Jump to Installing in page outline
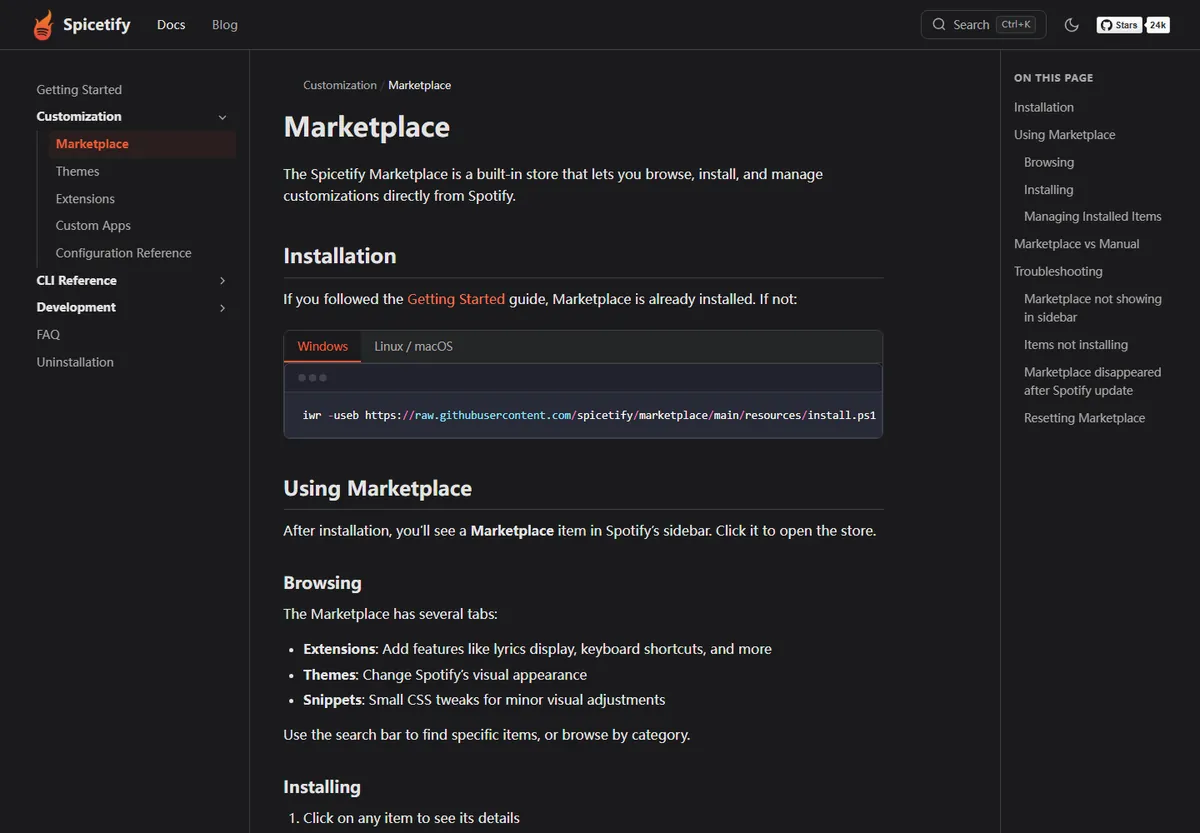Screen dimensions: 1200x833 point(1048,190)
